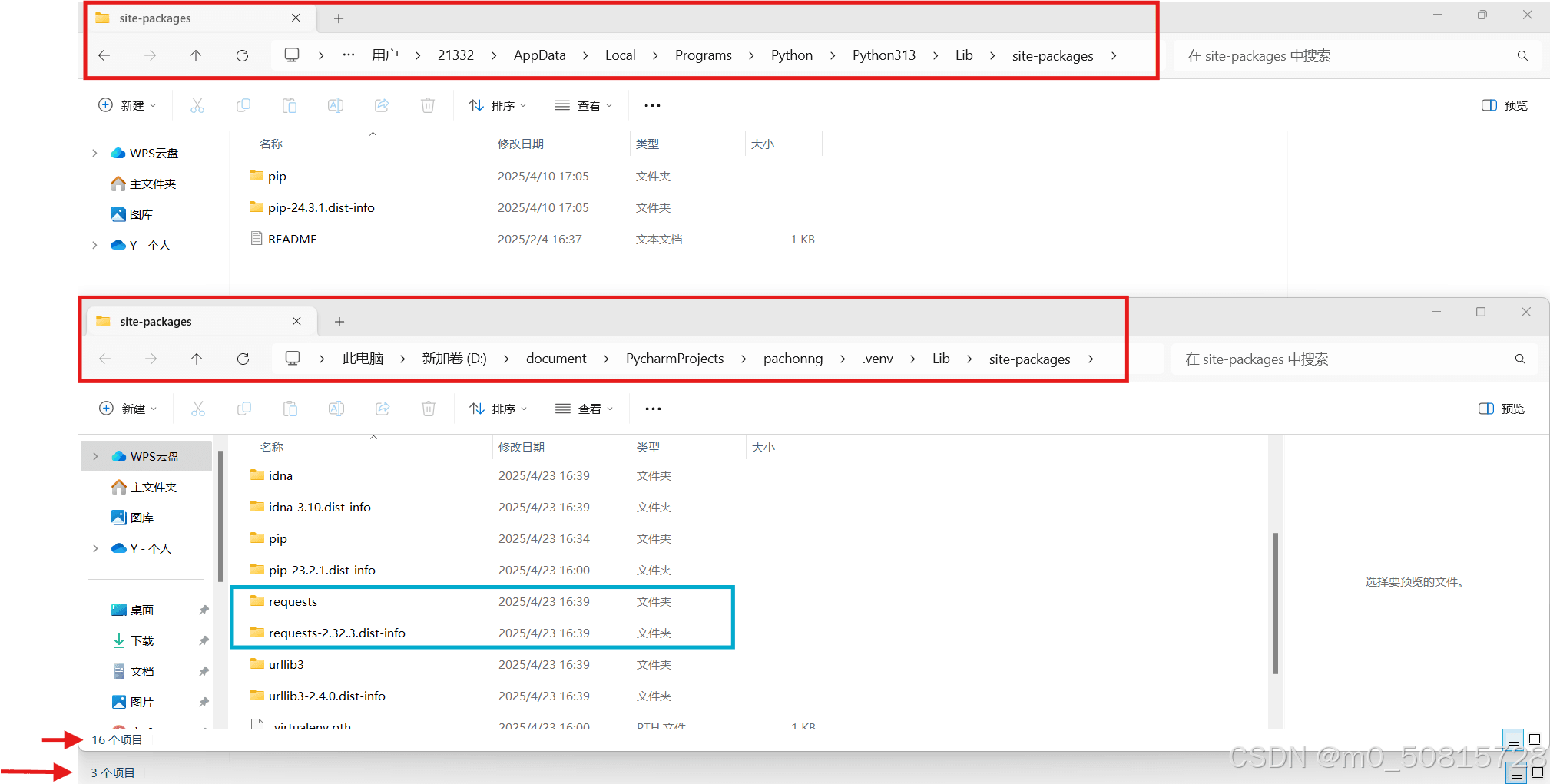This screenshot has width=1550, height=784.
Task: Expand Y - 个人 in the top window sidebar
Action: tap(94, 245)
